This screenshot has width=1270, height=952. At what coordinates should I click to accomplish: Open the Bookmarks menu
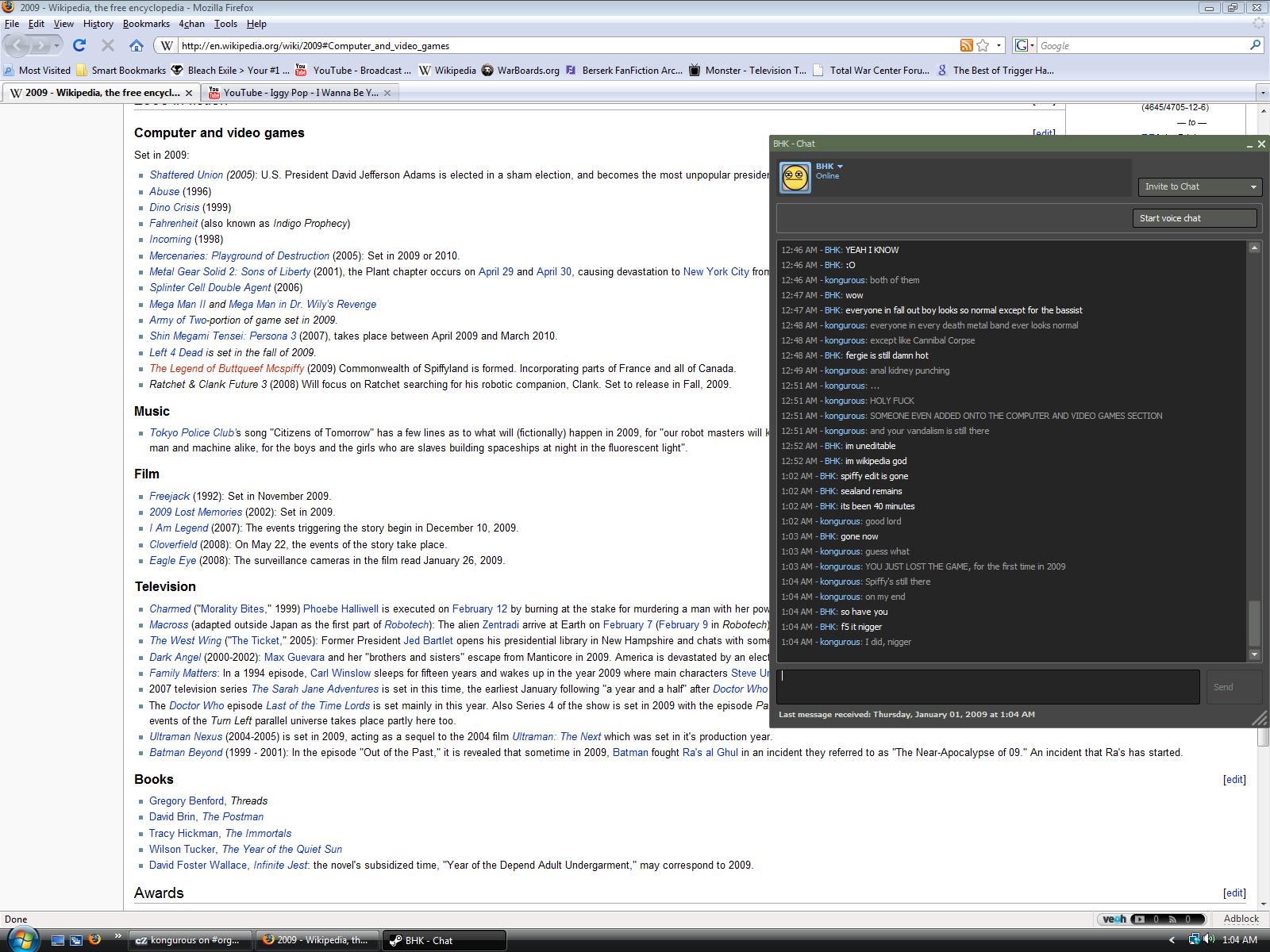coord(146,24)
